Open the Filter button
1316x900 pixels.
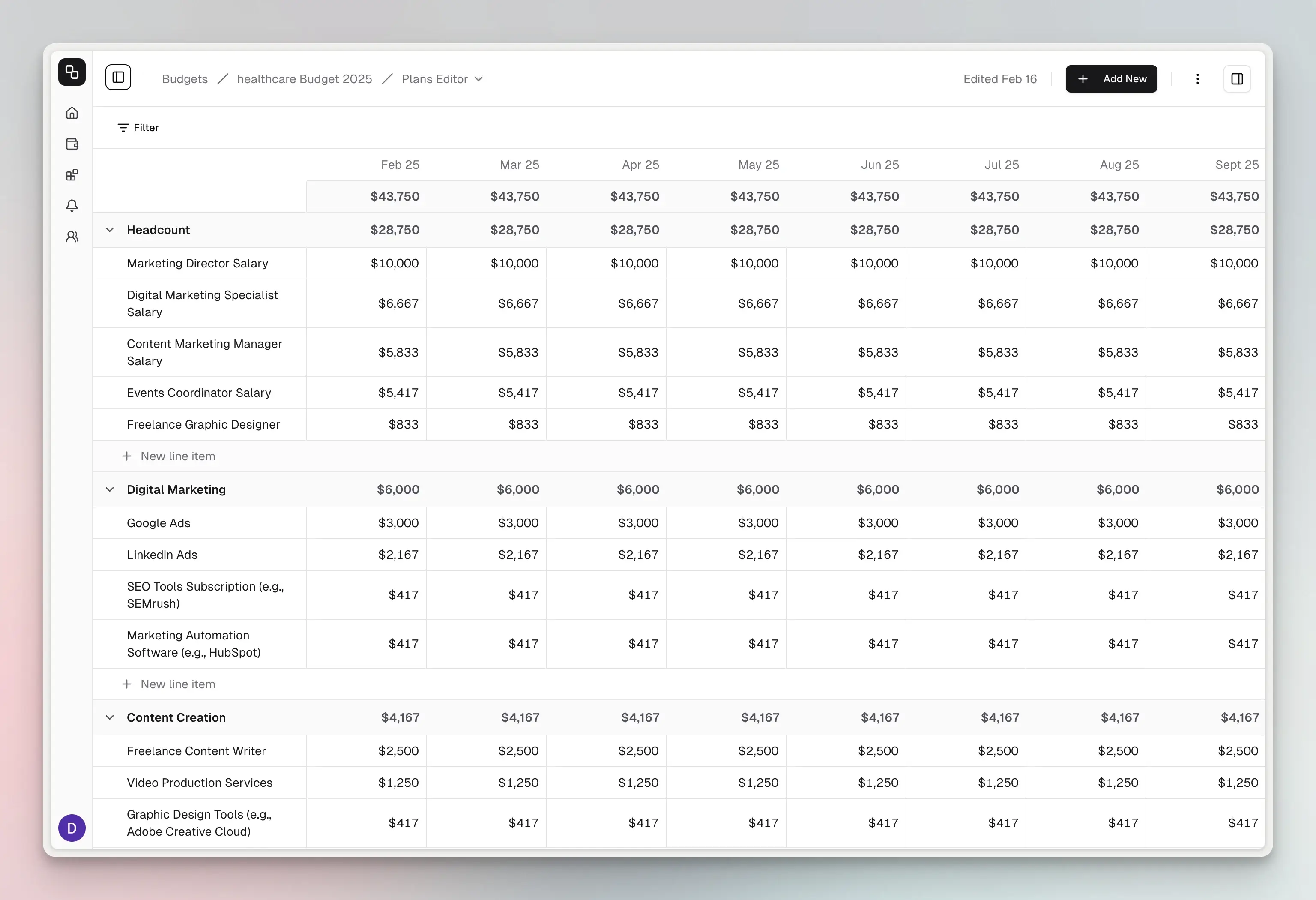pyautogui.click(x=138, y=128)
